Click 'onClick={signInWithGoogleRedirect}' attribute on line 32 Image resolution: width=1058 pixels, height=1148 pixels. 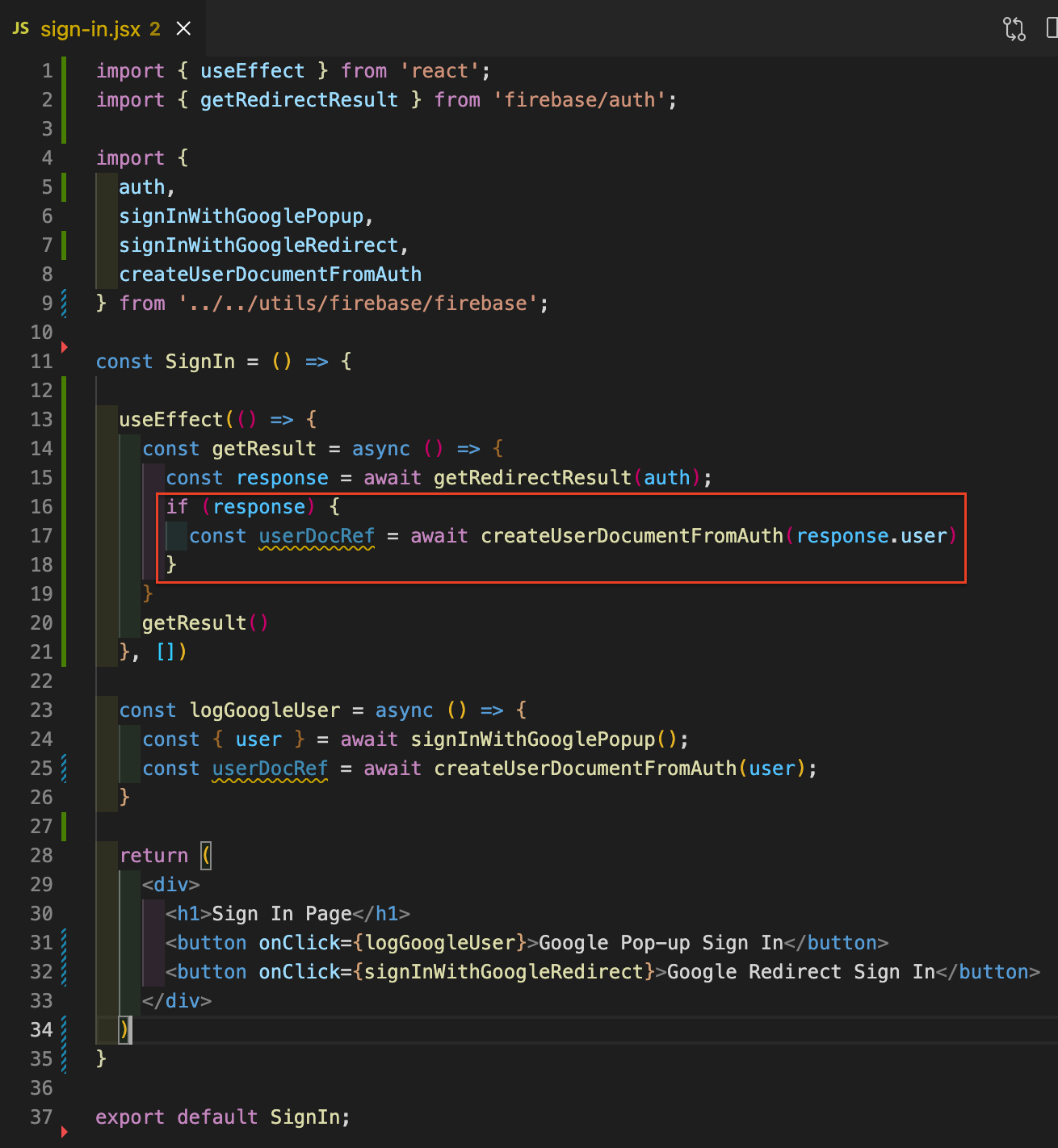pos(456,972)
